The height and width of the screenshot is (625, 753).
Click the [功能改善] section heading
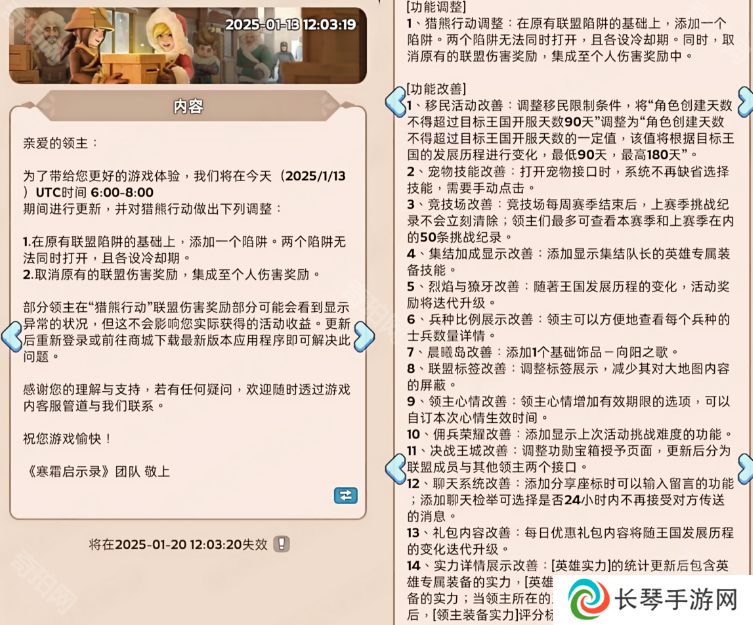(436, 89)
